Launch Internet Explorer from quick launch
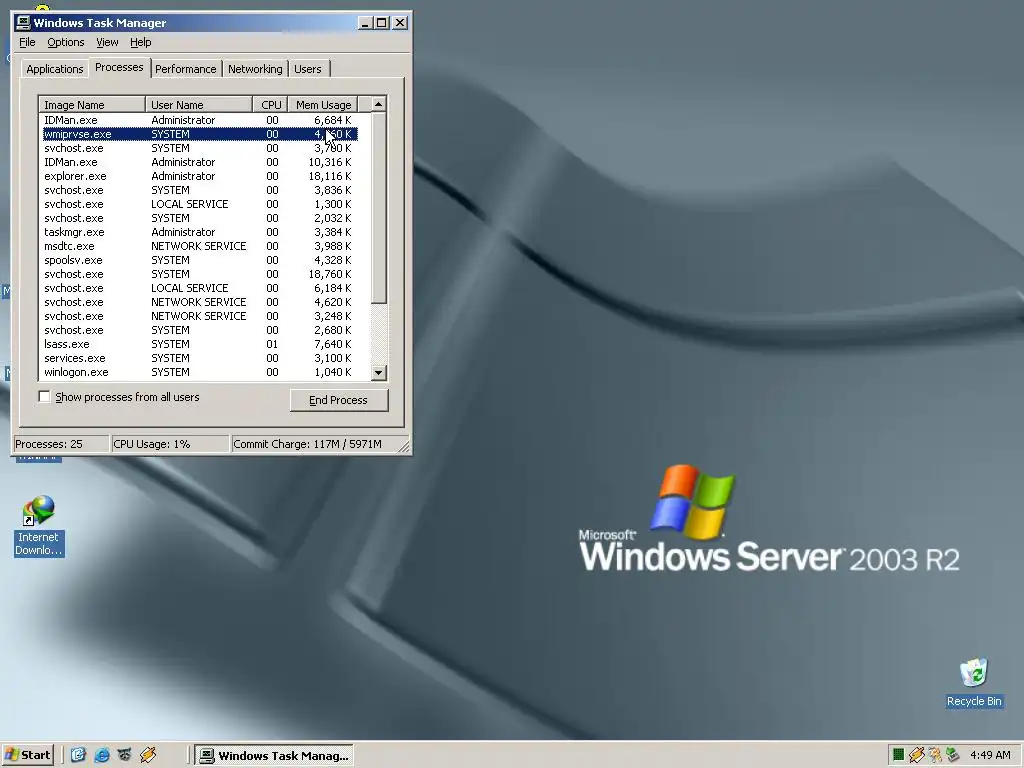Viewport: 1024px width, 768px height. pos(102,755)
